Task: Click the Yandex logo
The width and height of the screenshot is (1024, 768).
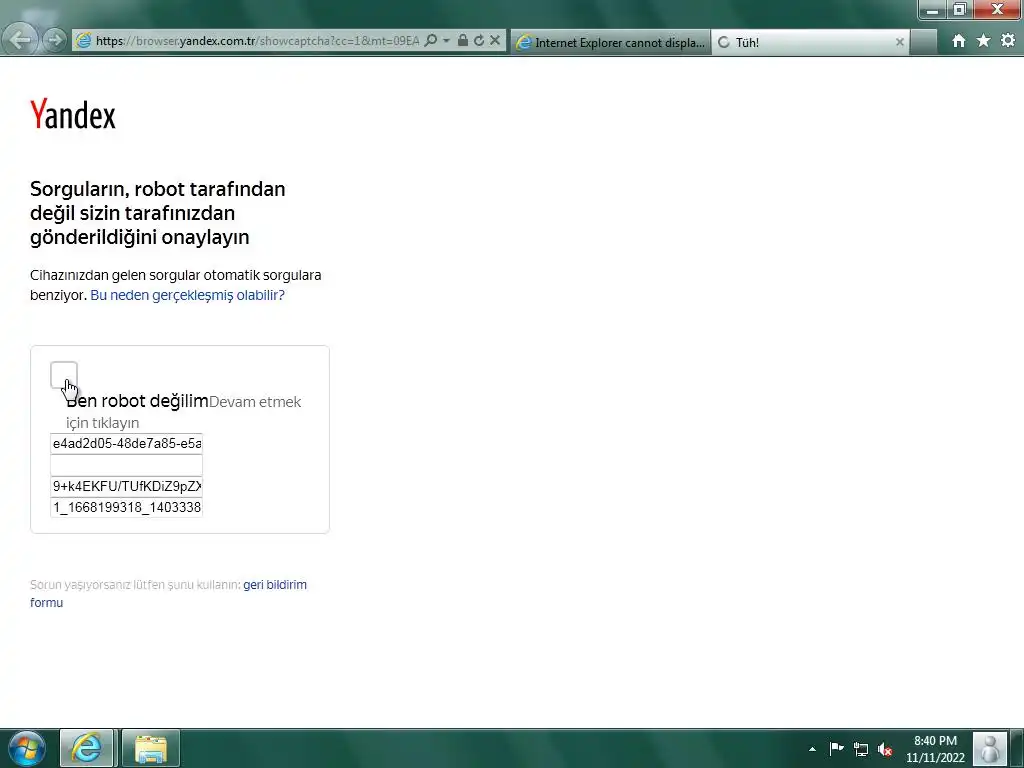Action: pos(72,114)
